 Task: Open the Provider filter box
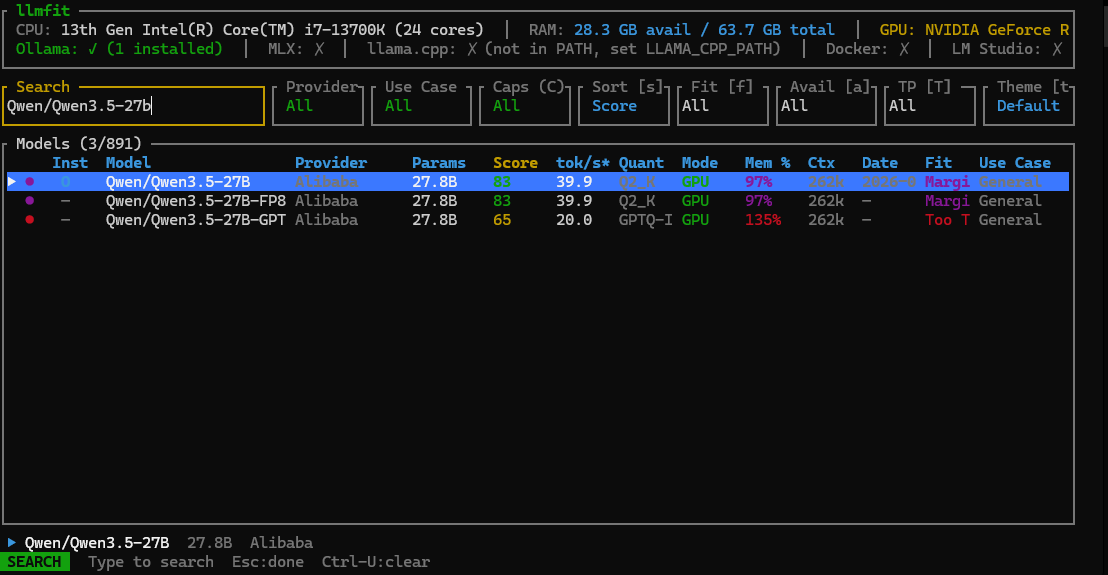318,106
